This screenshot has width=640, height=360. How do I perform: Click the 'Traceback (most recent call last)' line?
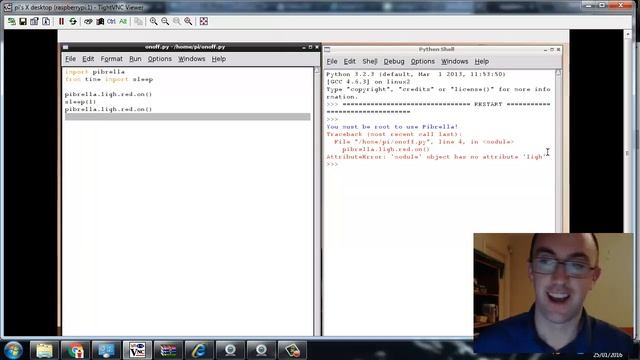click(394, 134)
